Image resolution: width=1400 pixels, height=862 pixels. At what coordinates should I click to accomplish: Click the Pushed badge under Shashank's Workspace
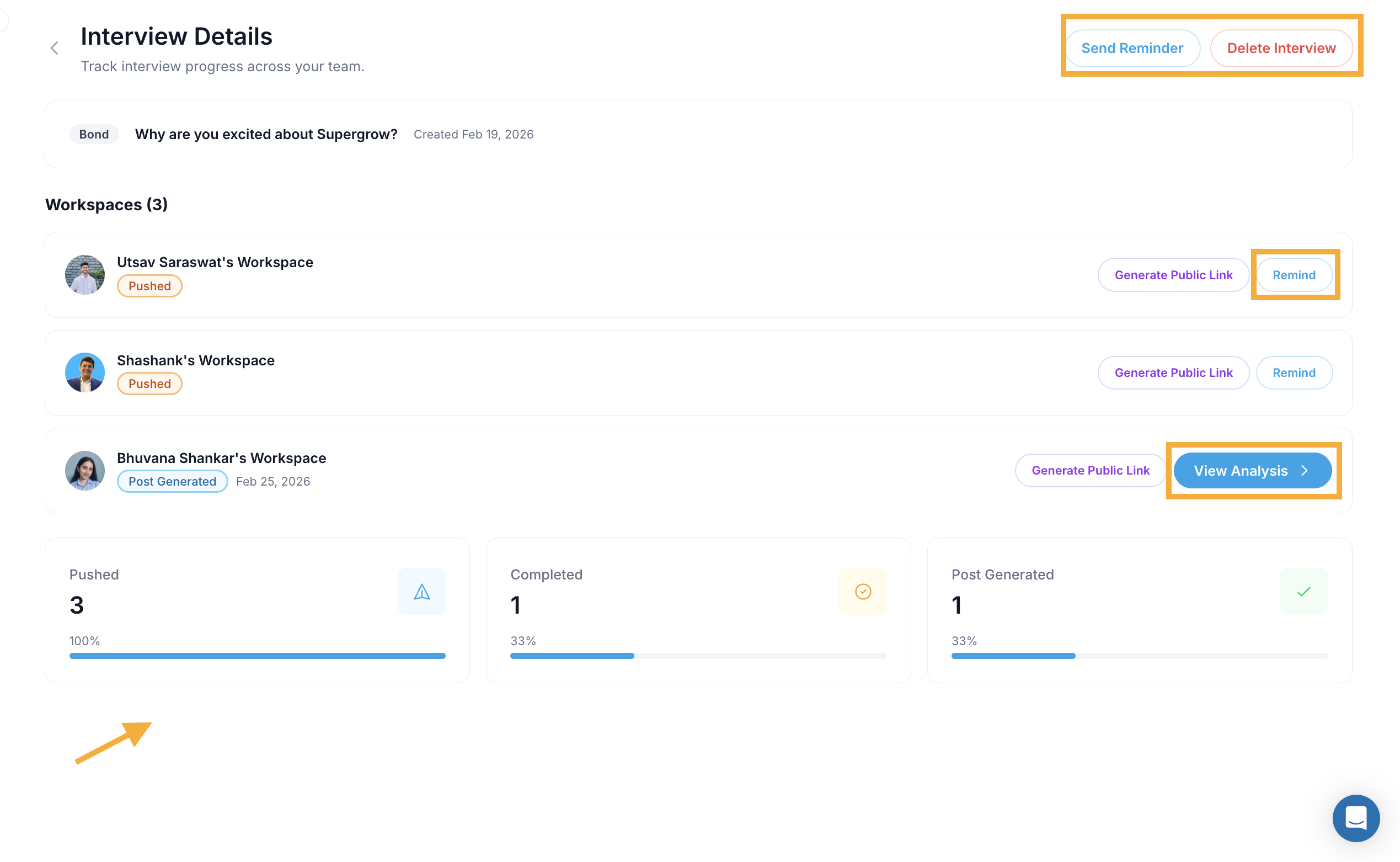[149, 383]
